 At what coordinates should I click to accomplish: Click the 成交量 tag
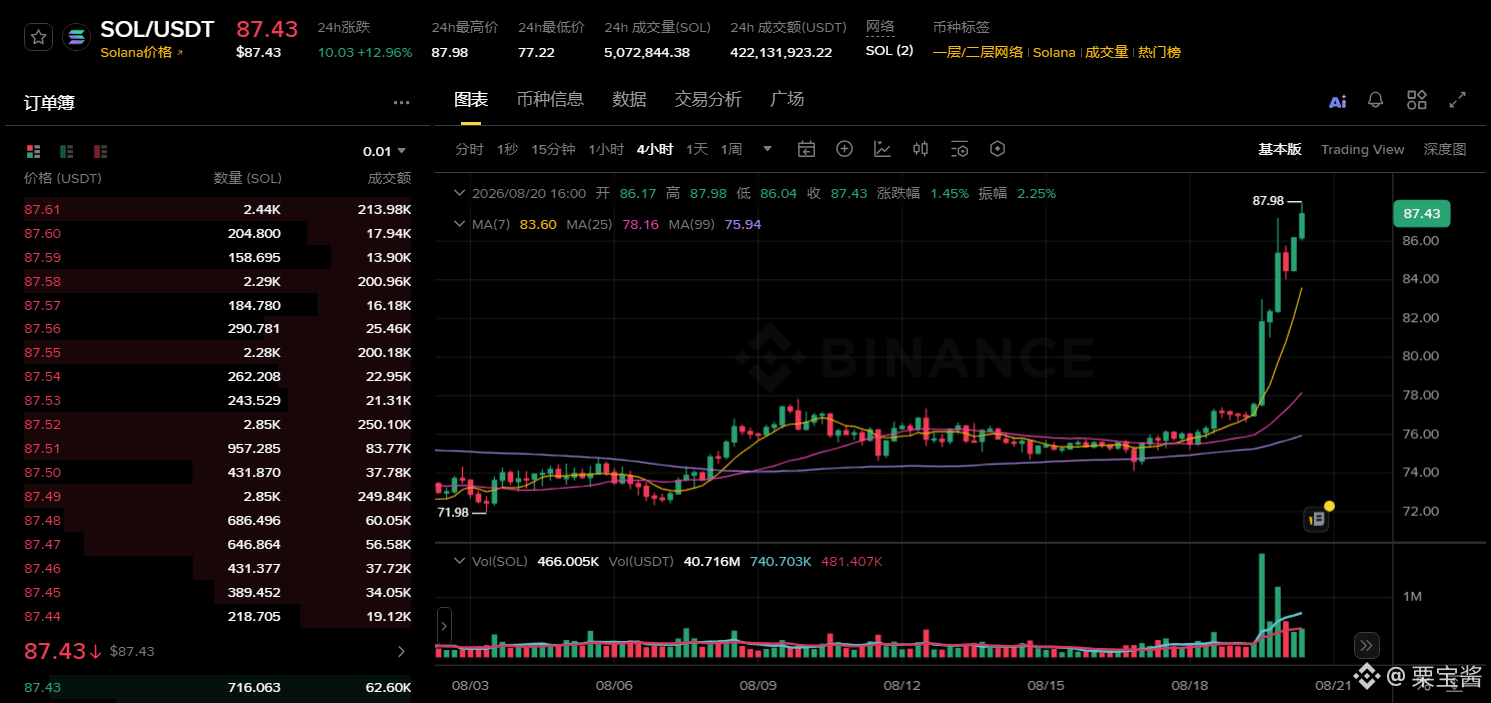(1107, 52)
